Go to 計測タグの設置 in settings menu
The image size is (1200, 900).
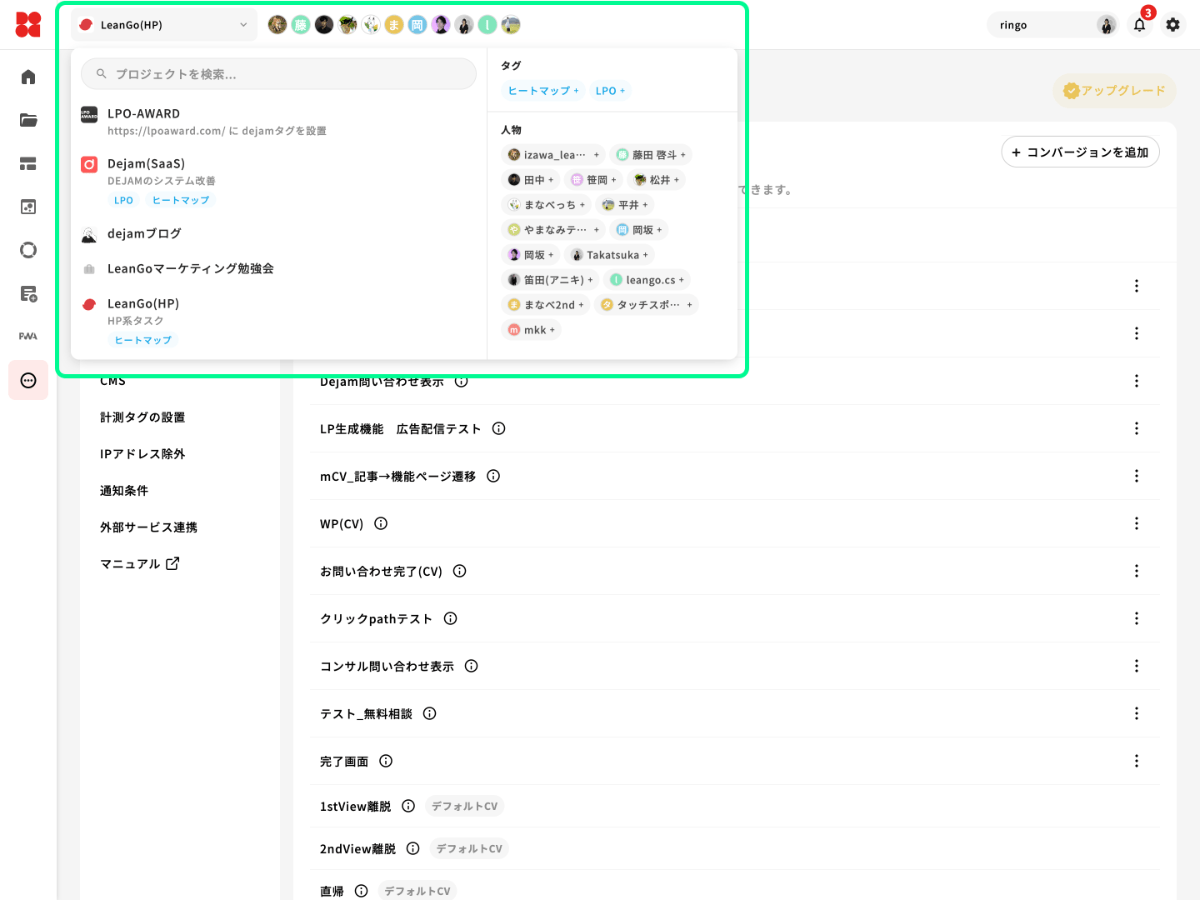click(142, 417)
